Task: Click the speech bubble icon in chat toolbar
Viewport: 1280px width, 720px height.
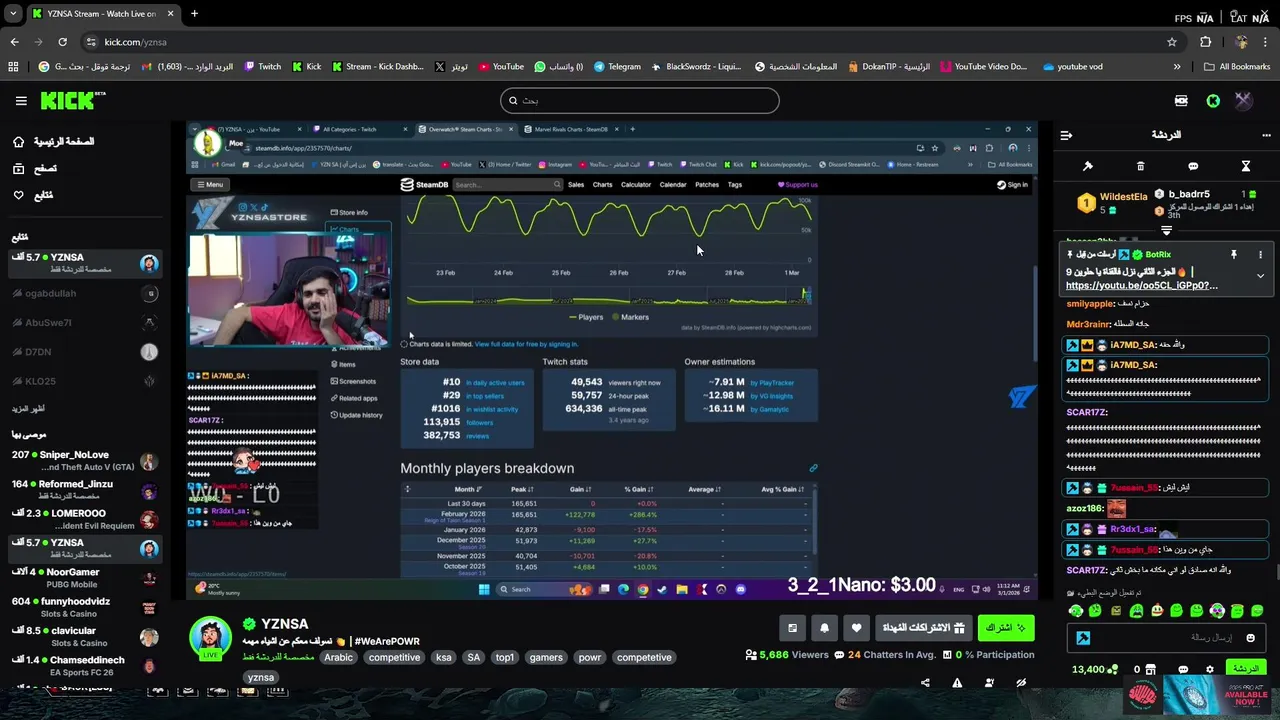Action: pyautogui.click(x=1193, y=166)
